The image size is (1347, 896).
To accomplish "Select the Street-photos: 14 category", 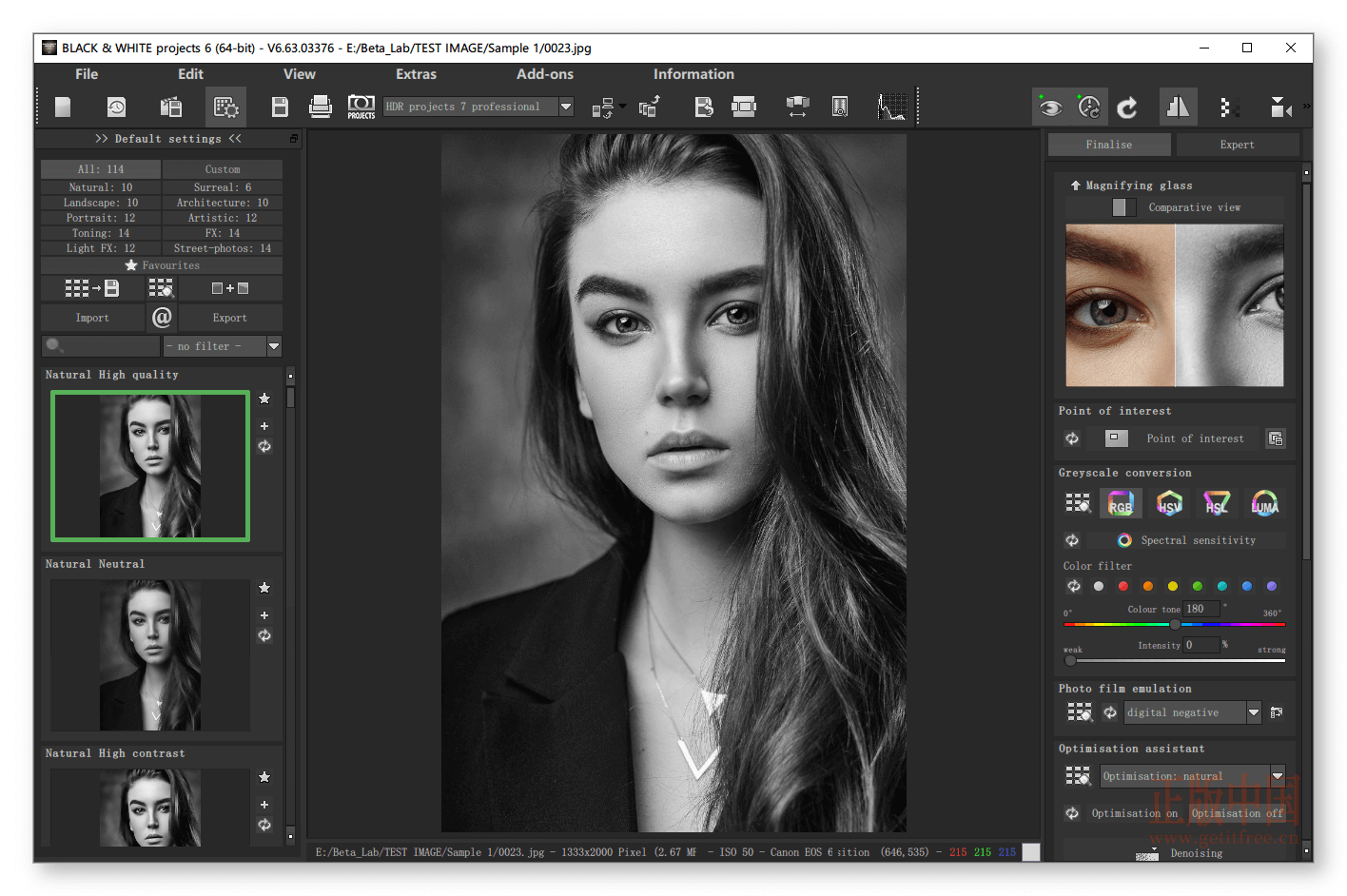I will point(223,248).
